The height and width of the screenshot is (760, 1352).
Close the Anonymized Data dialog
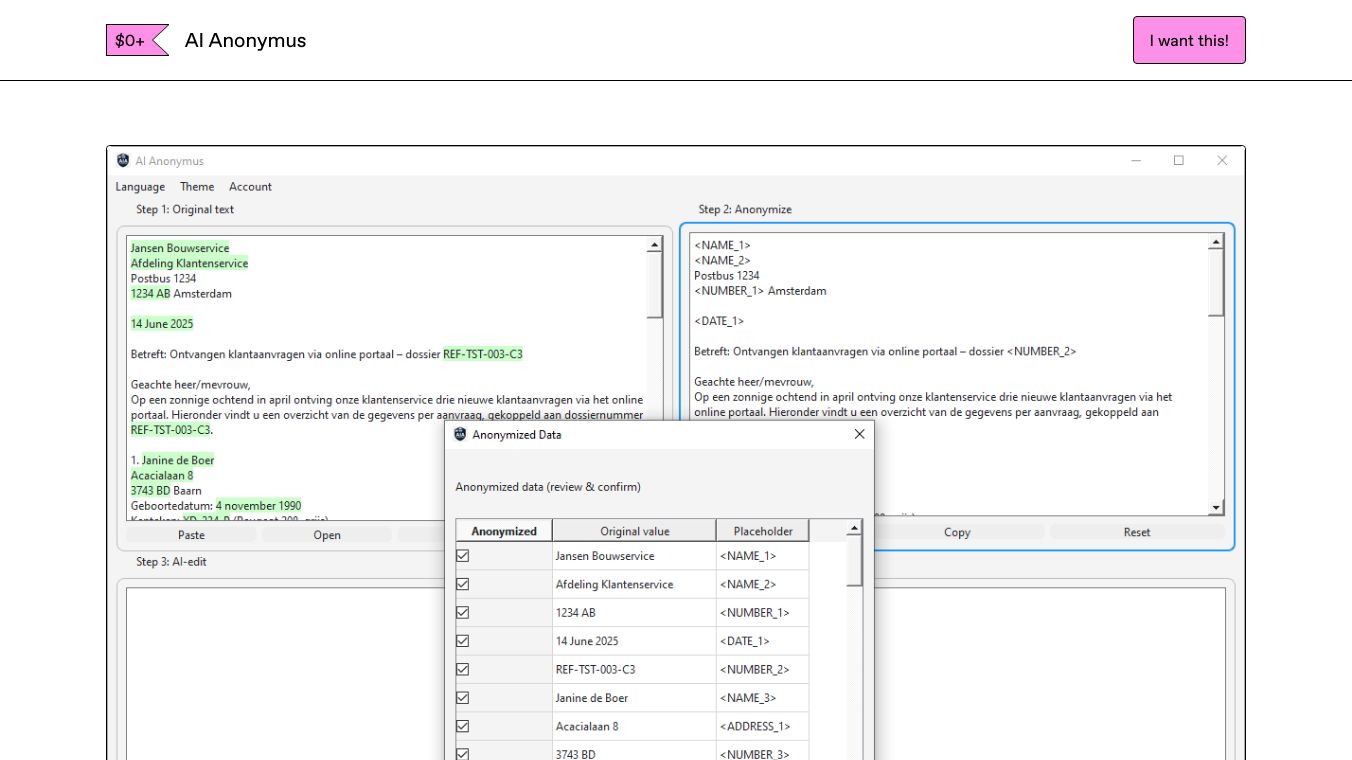pyautogui.click(x=859, y=435)
